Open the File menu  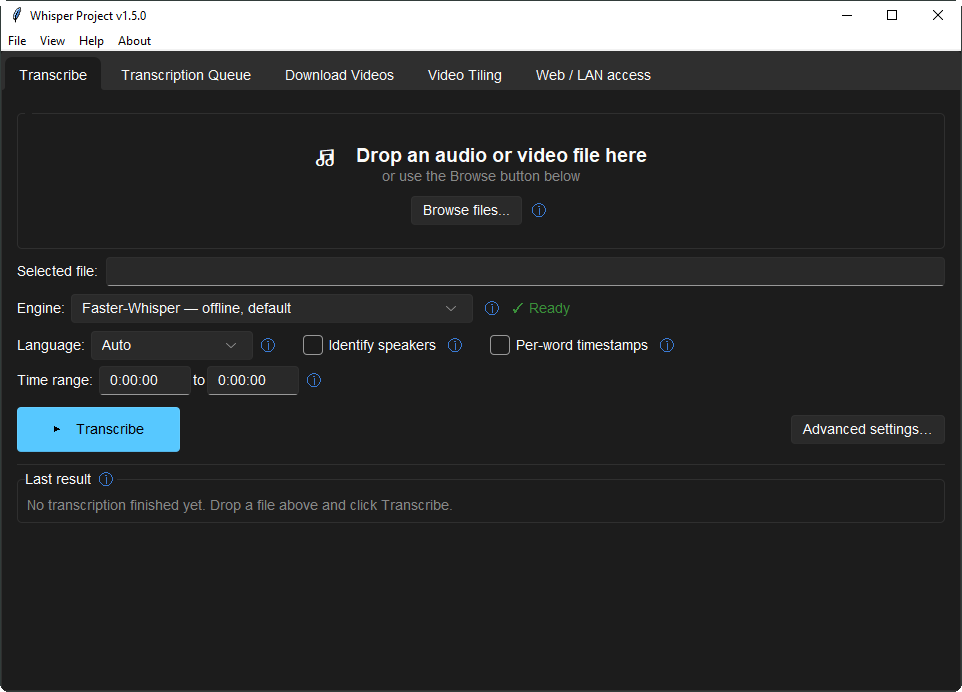coord(17,40)
